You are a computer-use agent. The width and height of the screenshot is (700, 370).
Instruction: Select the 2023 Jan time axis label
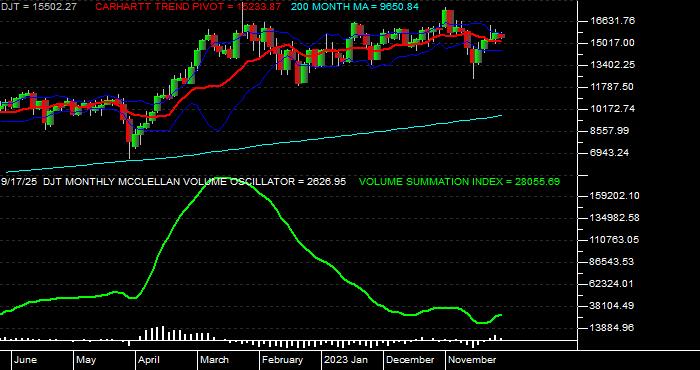pyautogui.click(x=346, y=360)
